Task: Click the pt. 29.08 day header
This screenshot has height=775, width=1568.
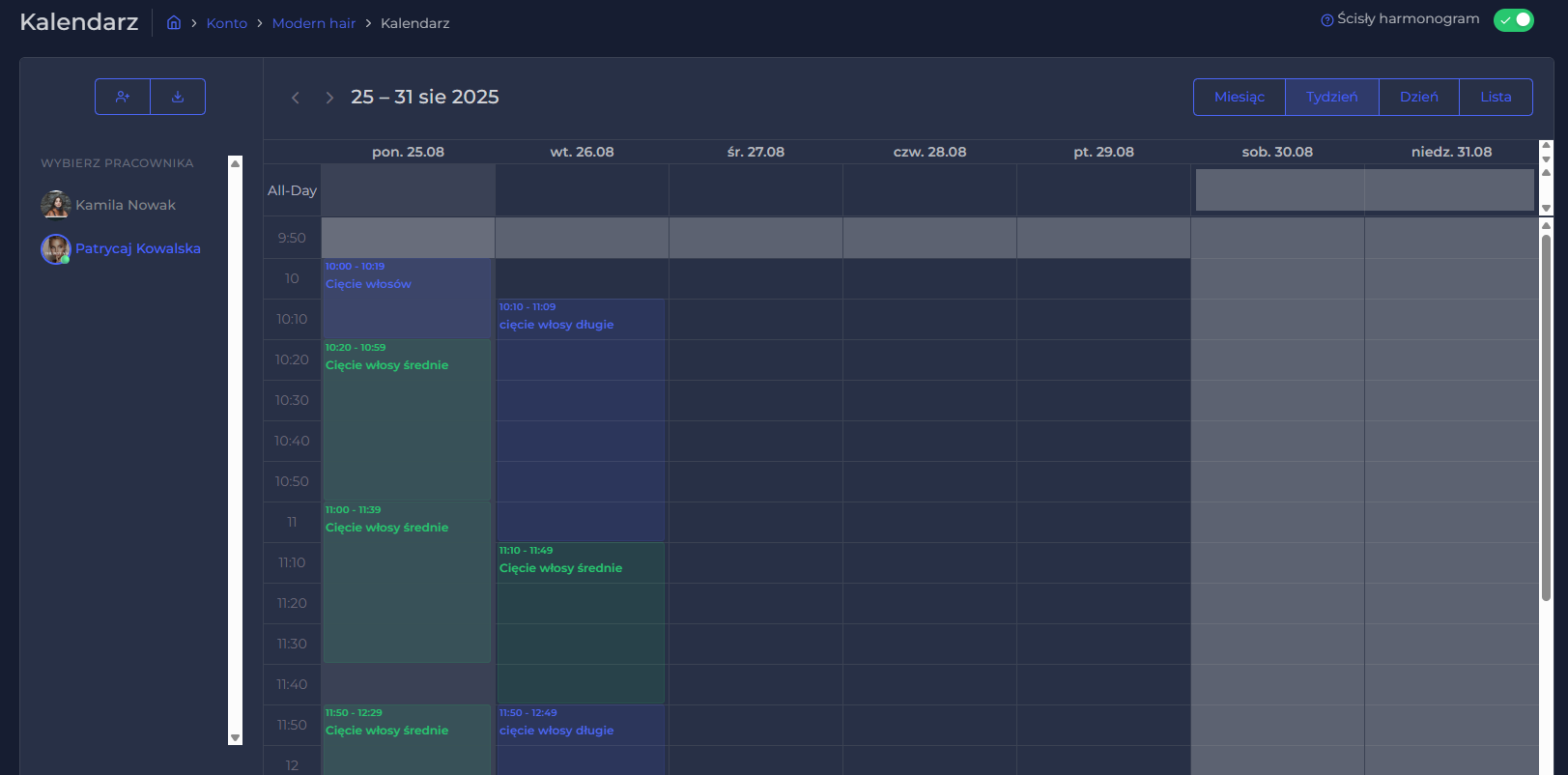Action: pos(1103,152)
